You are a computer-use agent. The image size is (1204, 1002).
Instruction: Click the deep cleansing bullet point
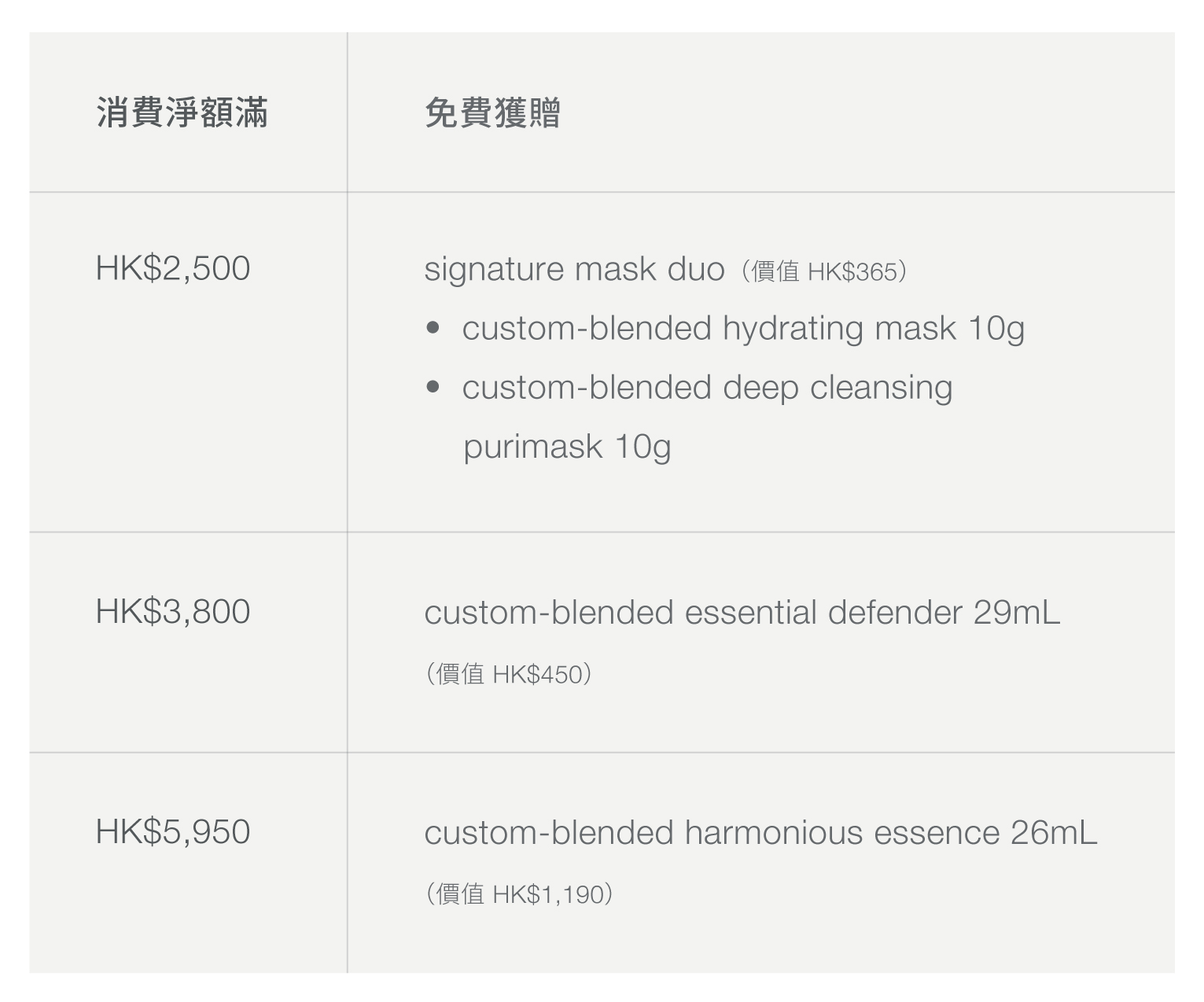433,387
